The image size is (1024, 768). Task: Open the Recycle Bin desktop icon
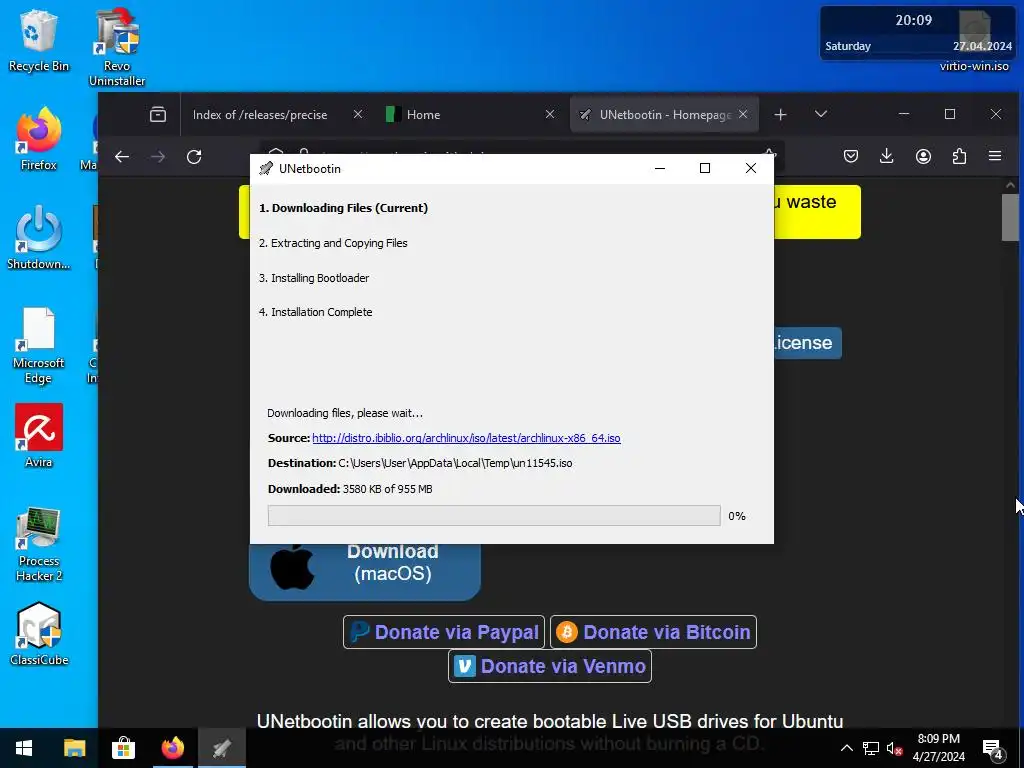tap(39, 40)
